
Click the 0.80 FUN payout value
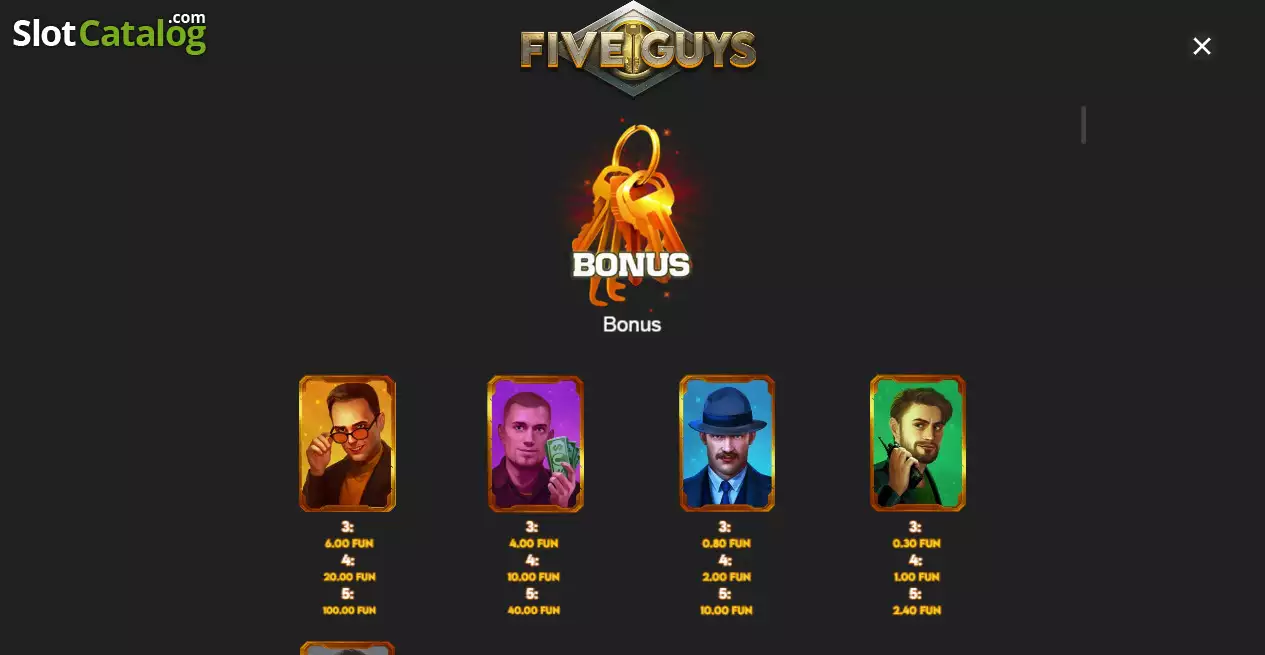pos(727,543)
